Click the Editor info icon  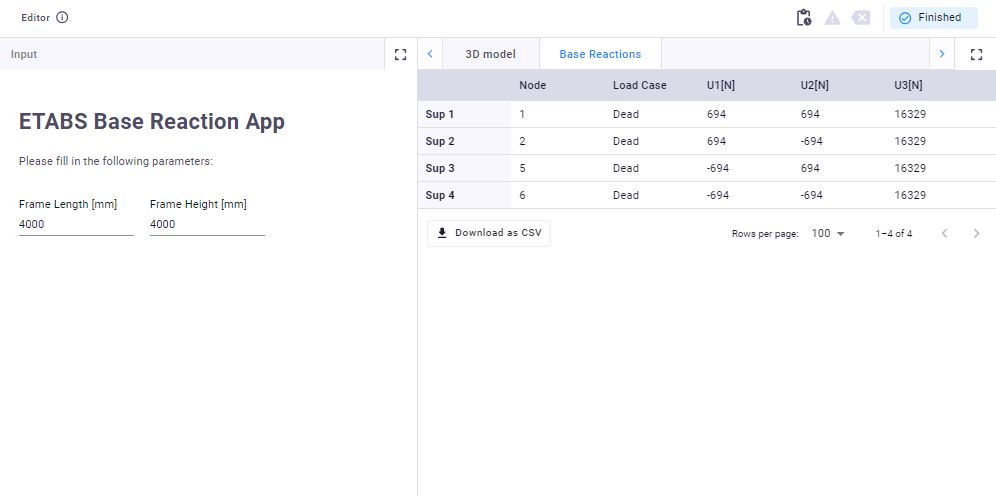pyautogui.click(x=63, y=18)
